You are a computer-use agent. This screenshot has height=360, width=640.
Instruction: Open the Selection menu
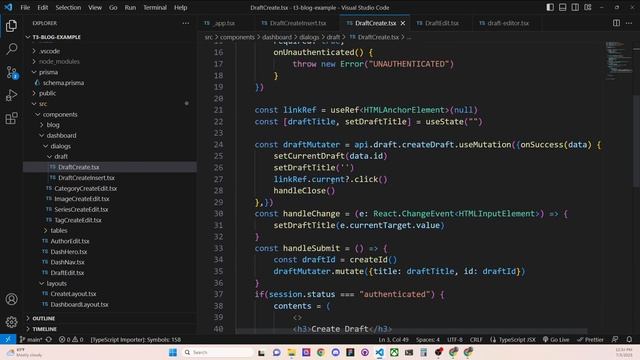(x=68, y=7)
